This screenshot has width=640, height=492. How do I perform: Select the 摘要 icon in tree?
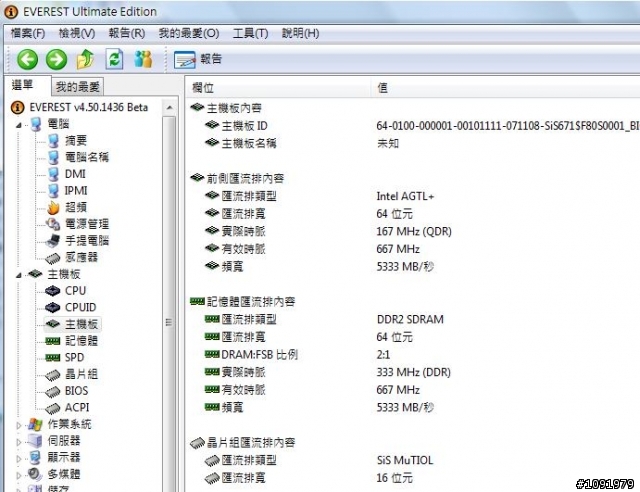tap(53, 141)
